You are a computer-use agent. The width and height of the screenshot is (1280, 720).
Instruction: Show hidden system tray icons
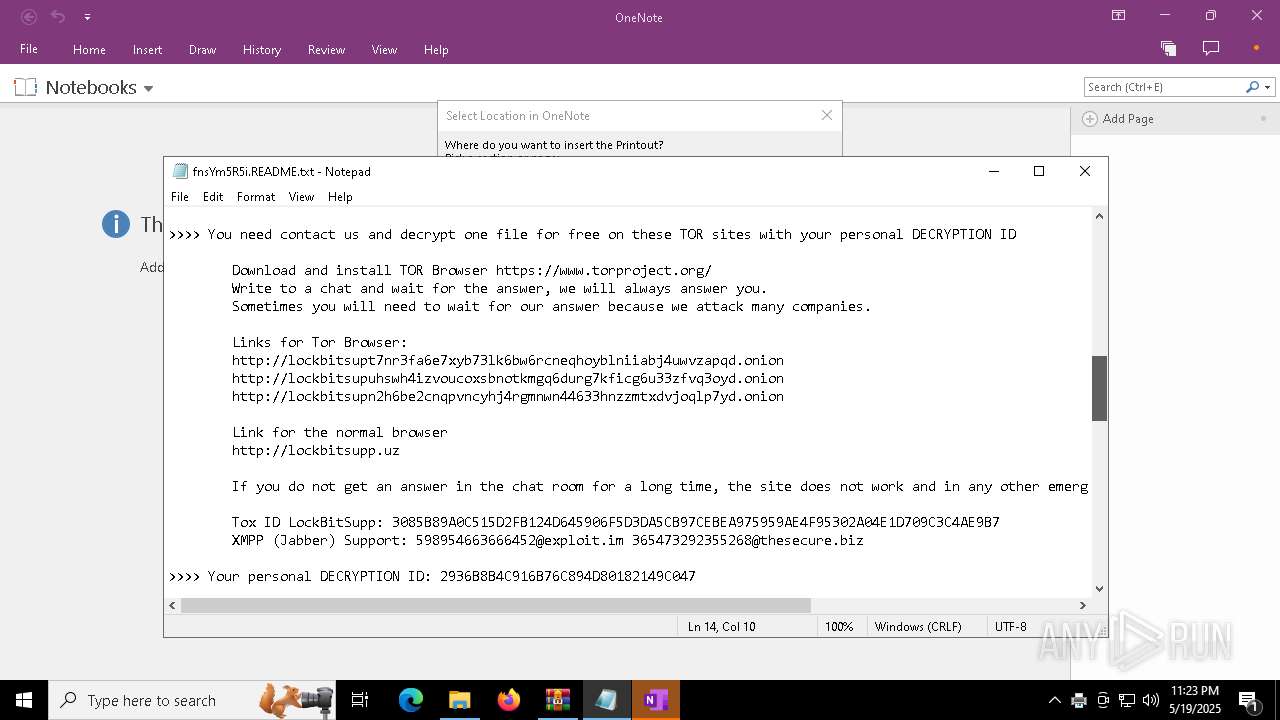pyautogui.click(x=1054, y=700)
